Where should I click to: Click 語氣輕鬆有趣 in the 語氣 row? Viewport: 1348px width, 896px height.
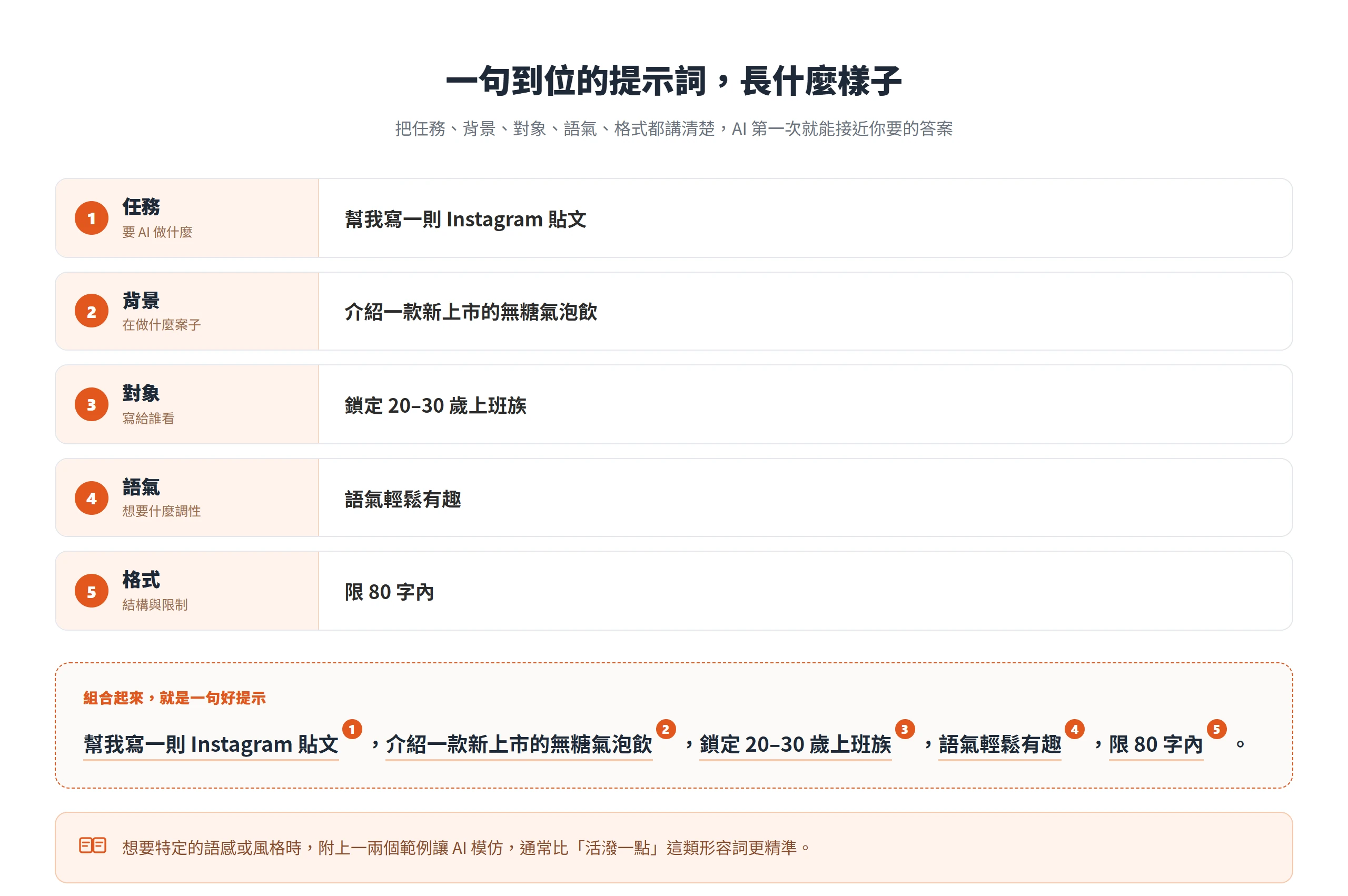pos(403,500)
